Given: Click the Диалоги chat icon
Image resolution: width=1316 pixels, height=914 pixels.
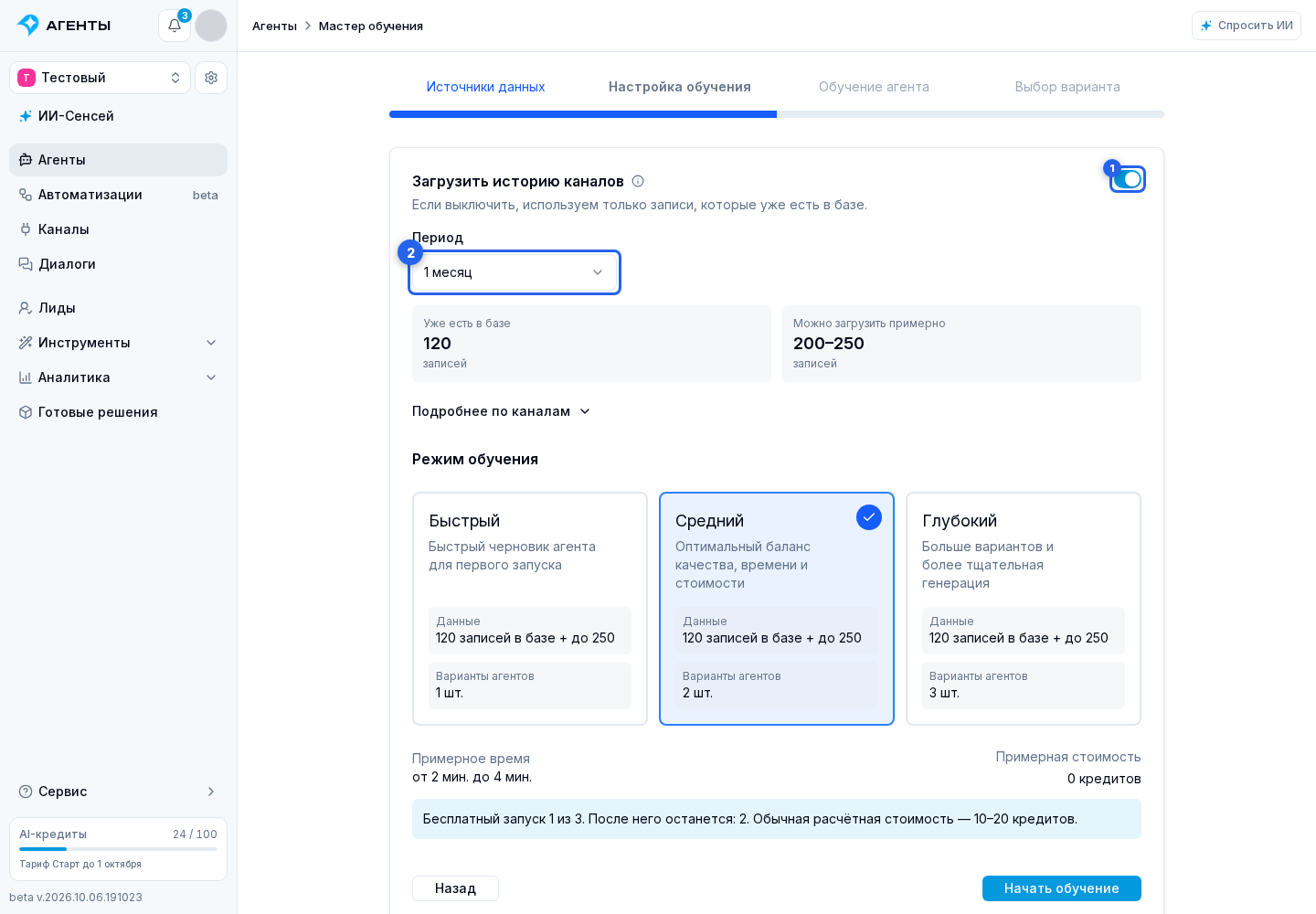Looking at the screenshot, I should [x=26, y=264].
